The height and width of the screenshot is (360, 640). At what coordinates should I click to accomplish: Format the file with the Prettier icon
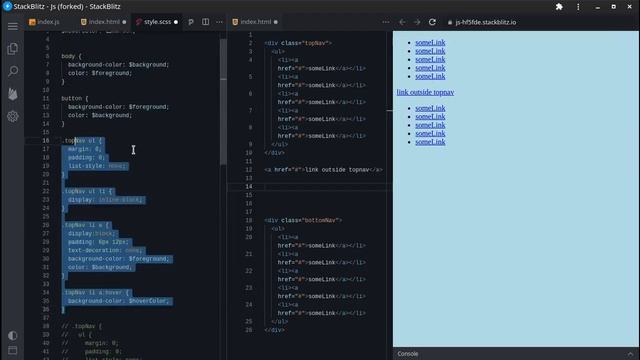coord(191,22)
